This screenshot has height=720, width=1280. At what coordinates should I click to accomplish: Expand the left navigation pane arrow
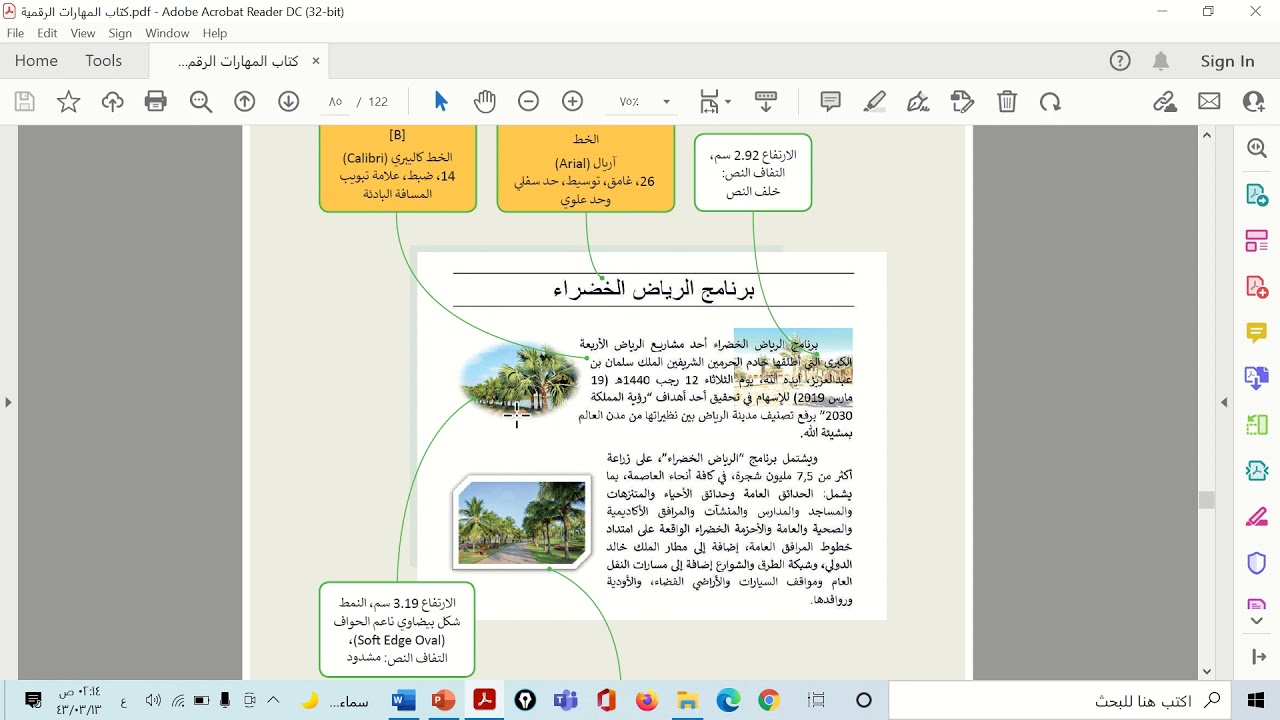8,402
